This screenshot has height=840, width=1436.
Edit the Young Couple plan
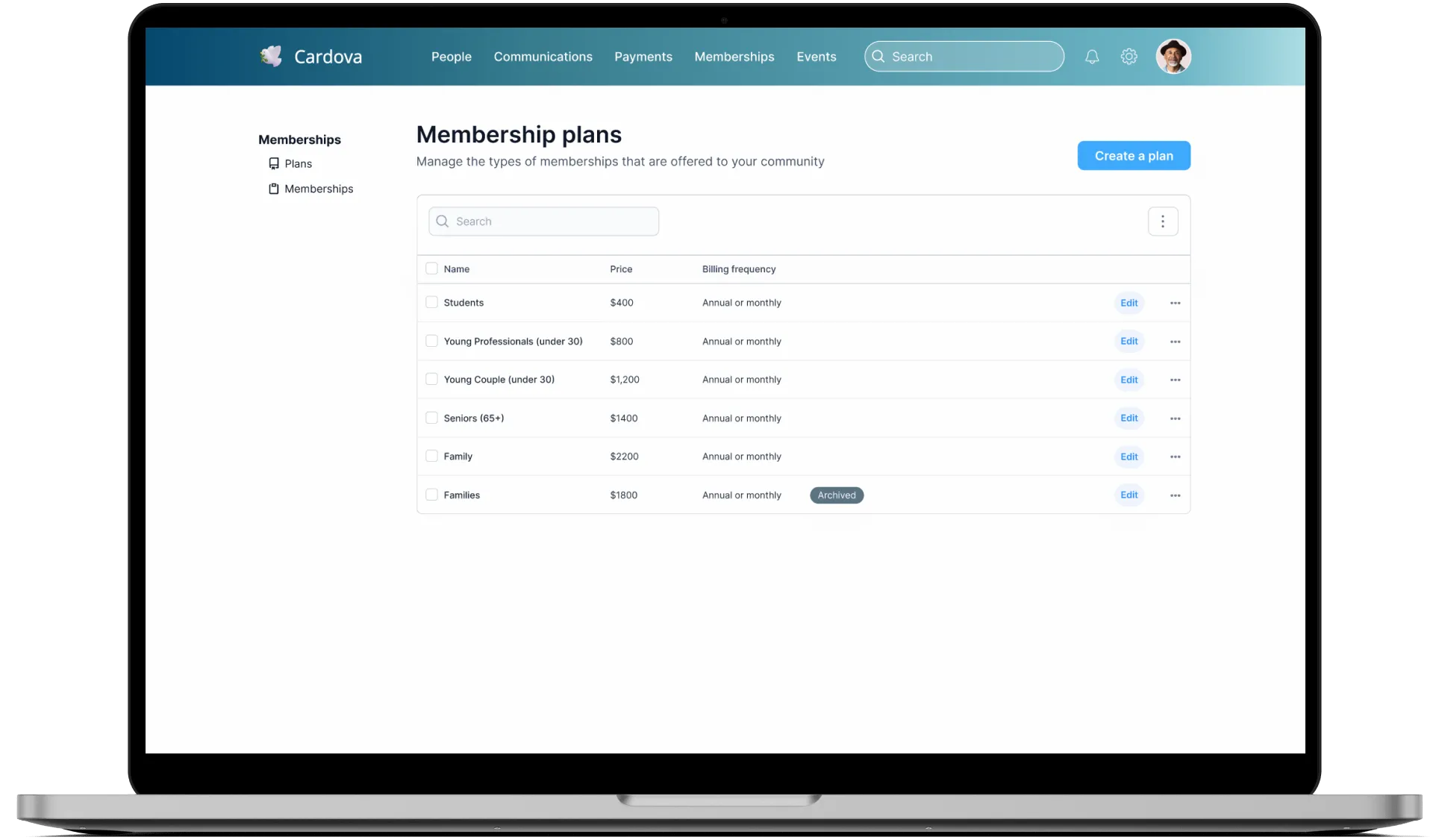(1129, 380)
